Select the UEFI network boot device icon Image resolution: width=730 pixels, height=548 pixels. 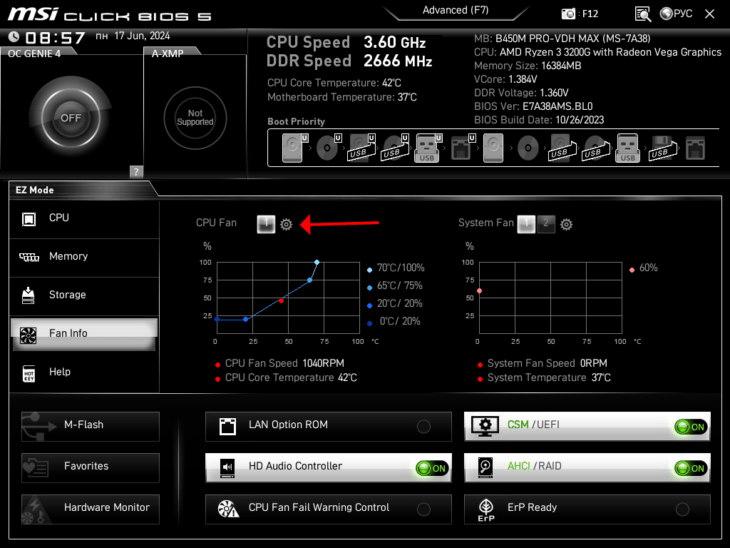[x=463, y=148]
